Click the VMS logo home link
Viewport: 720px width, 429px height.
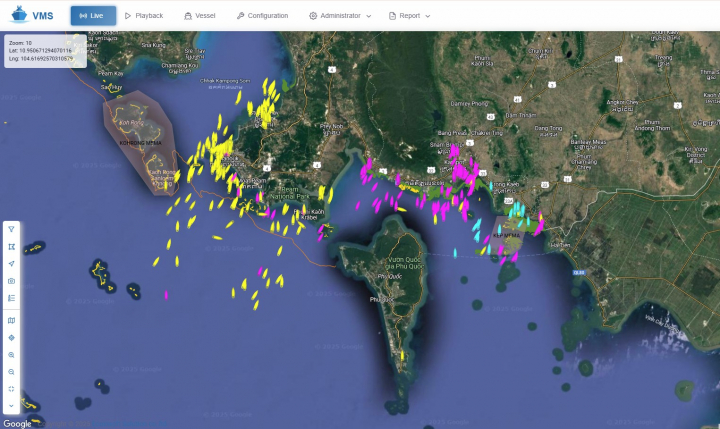[x=31, y=16]
